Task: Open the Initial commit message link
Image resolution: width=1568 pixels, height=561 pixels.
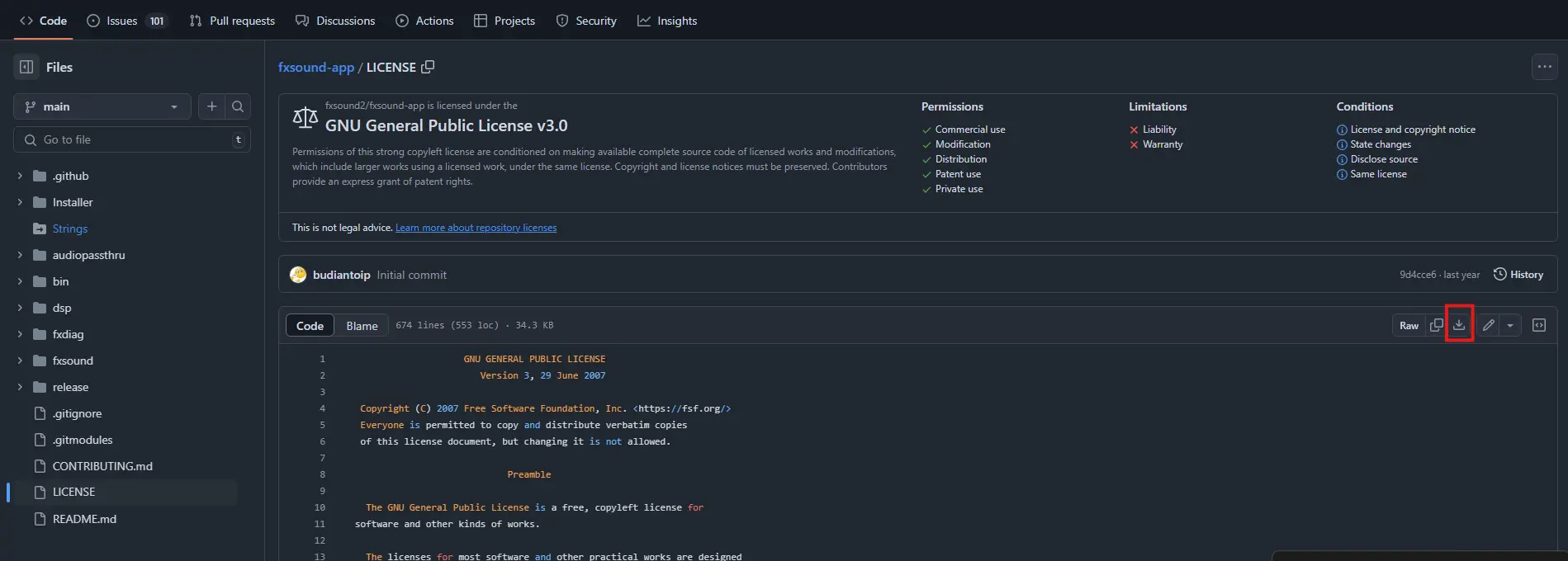Action: coord(411,275)
